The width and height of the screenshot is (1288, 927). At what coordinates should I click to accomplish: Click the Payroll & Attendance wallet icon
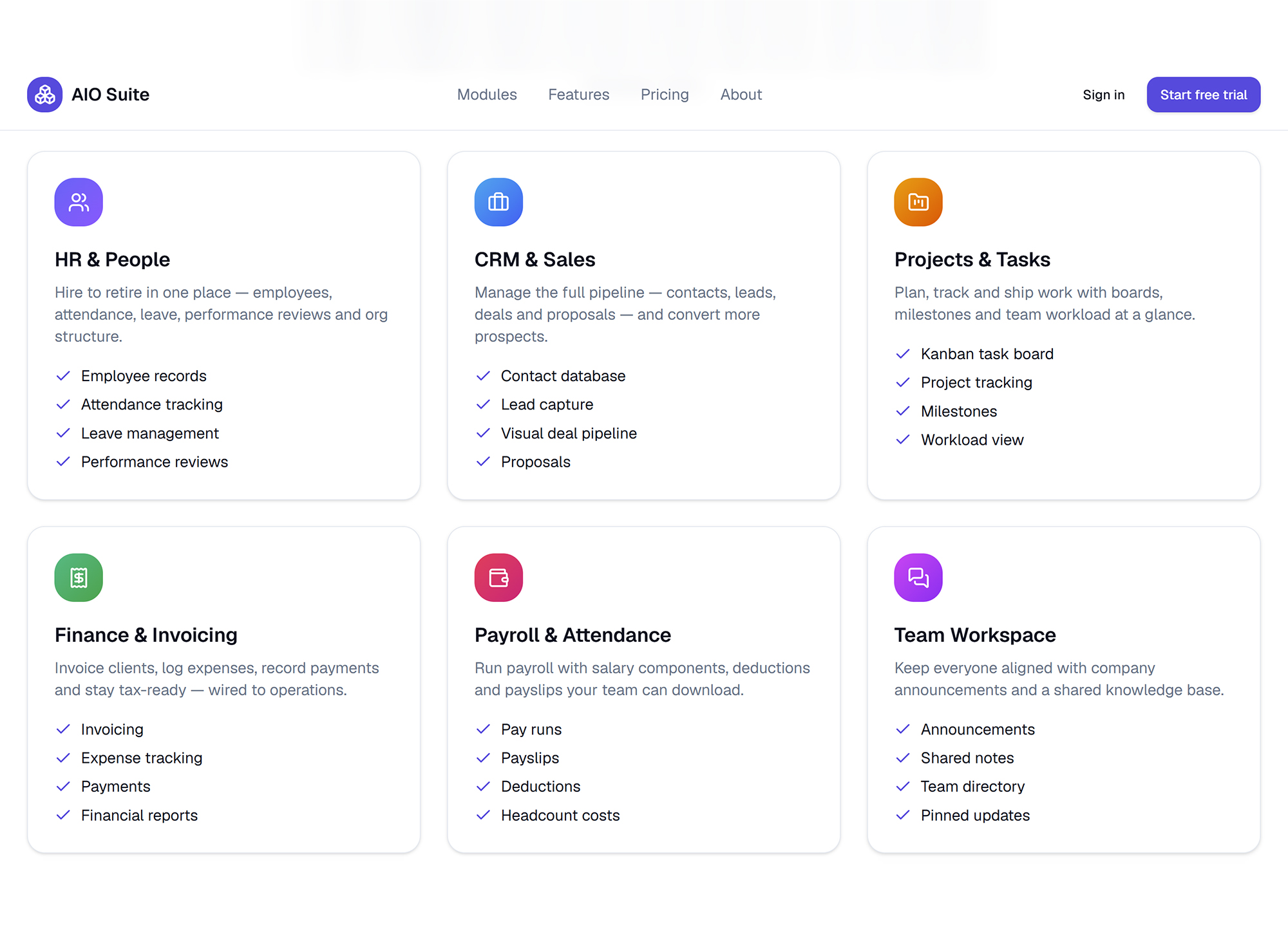(498, 577)
